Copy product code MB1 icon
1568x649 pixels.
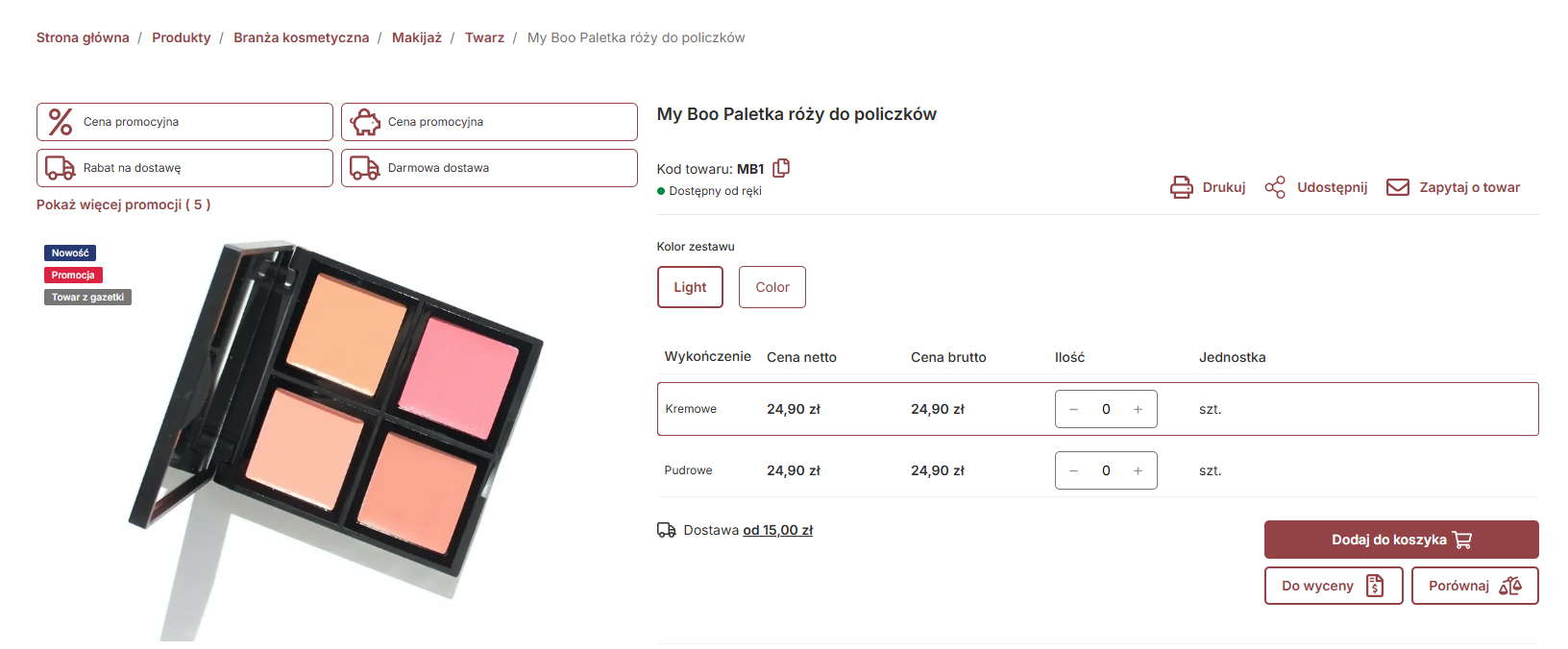pos(781,168)
